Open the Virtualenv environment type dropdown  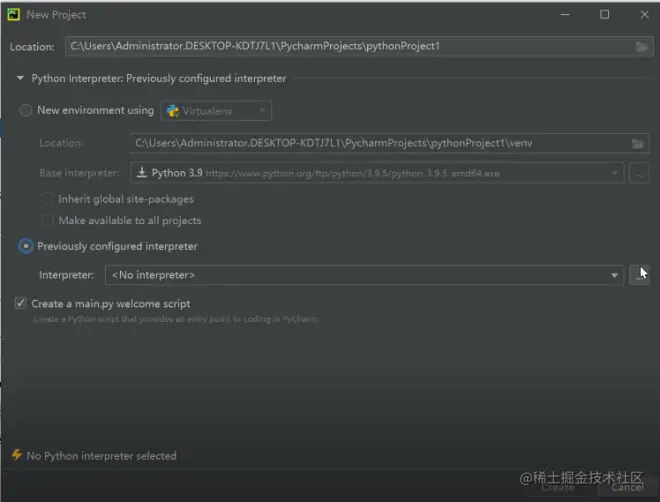[216, 111]
